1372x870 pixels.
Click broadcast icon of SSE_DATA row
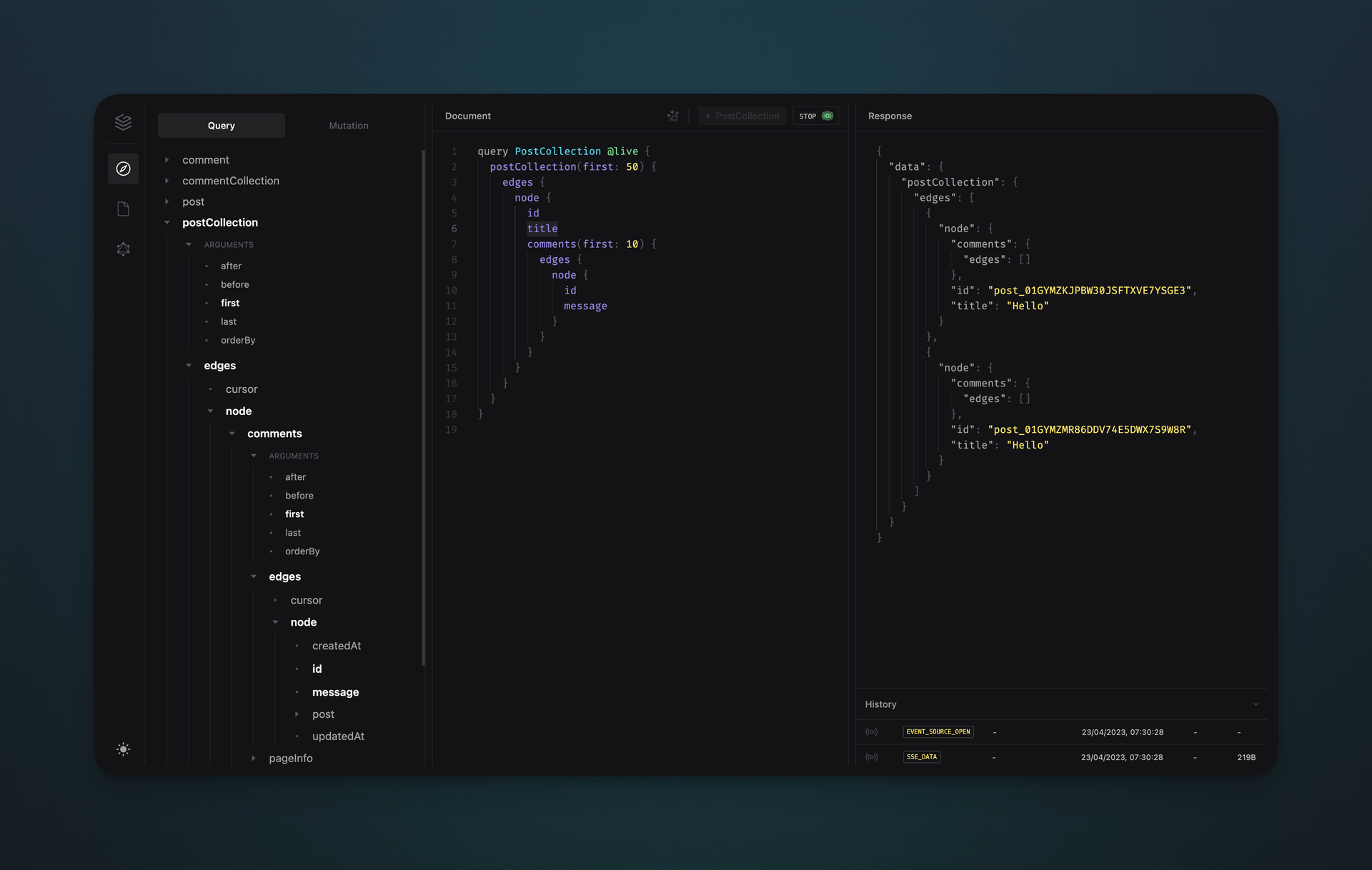(x=871, y=757)
